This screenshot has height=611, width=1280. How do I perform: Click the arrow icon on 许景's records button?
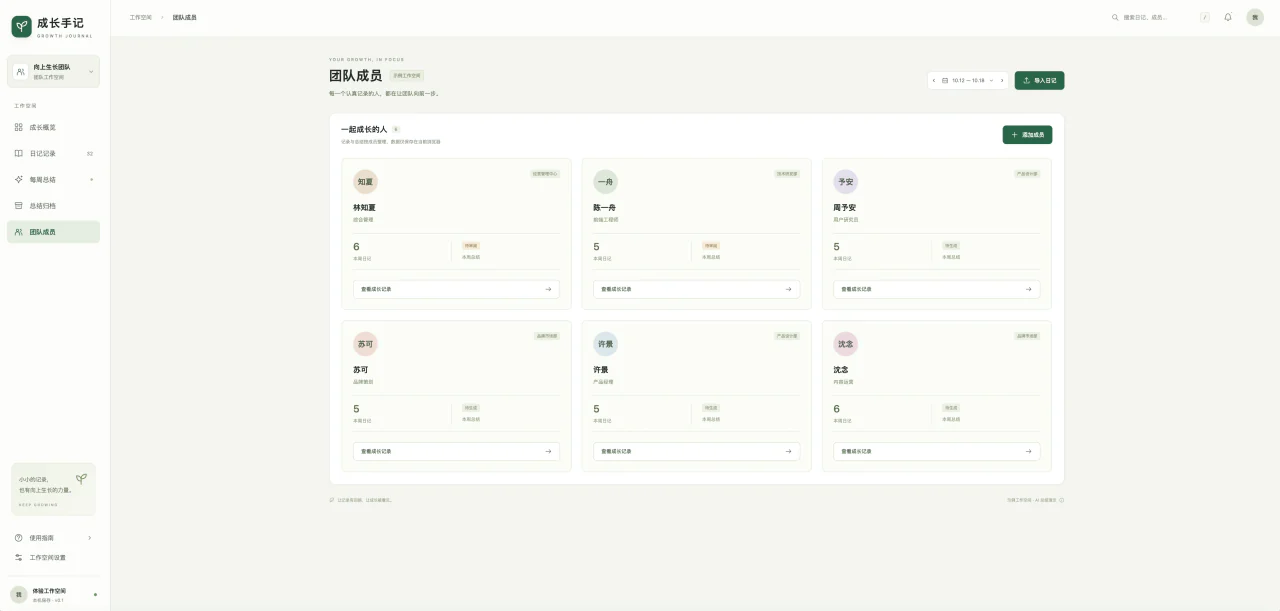(x=788, y=451)
